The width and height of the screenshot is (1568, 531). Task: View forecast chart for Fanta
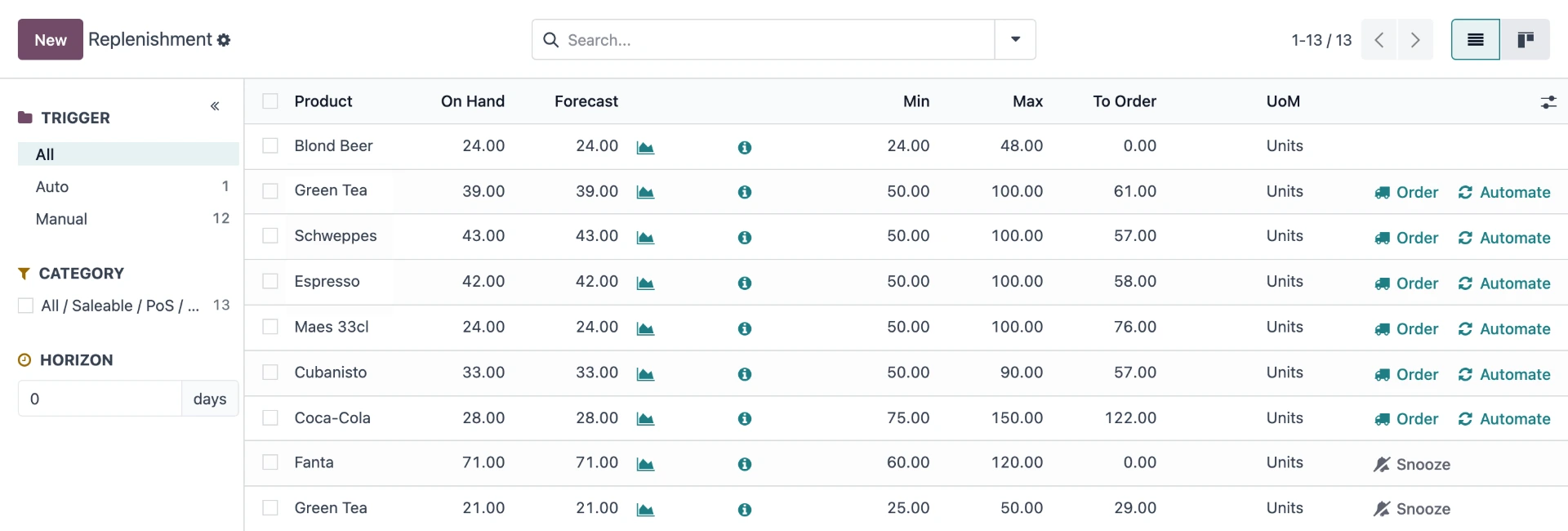(645, 464)
